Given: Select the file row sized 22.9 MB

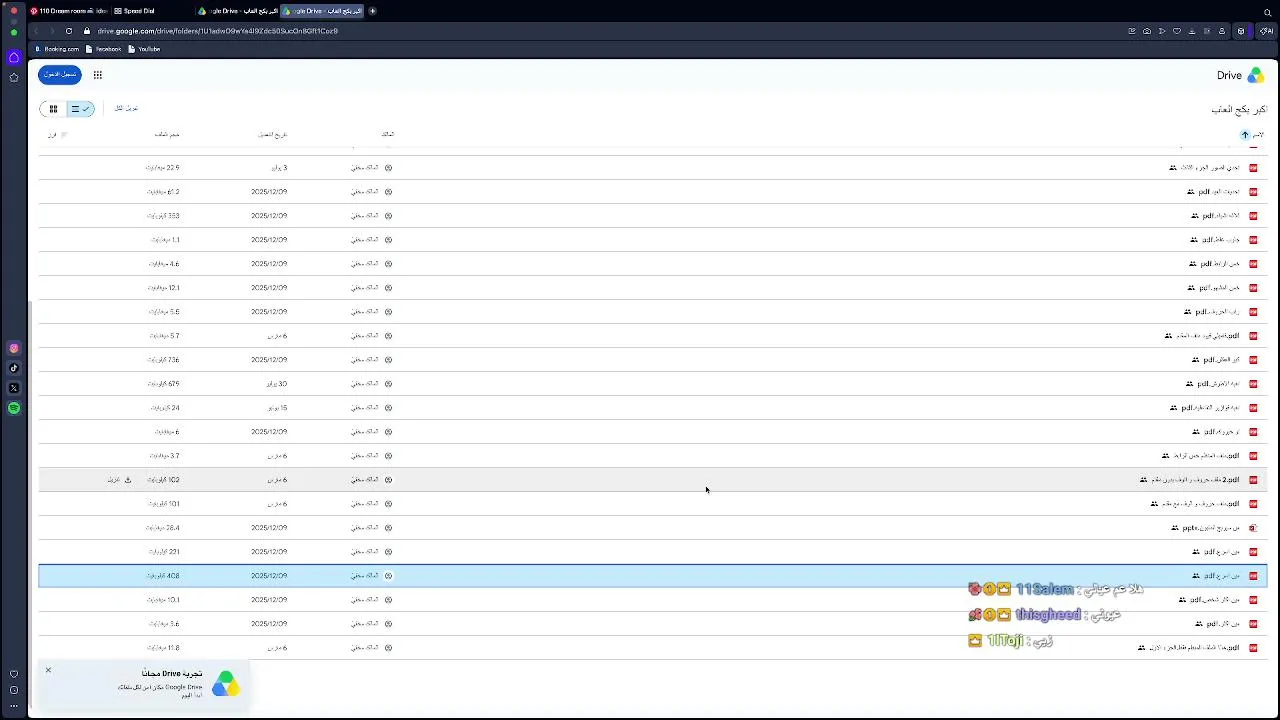Looking at the screenshot, I should 653,168.
